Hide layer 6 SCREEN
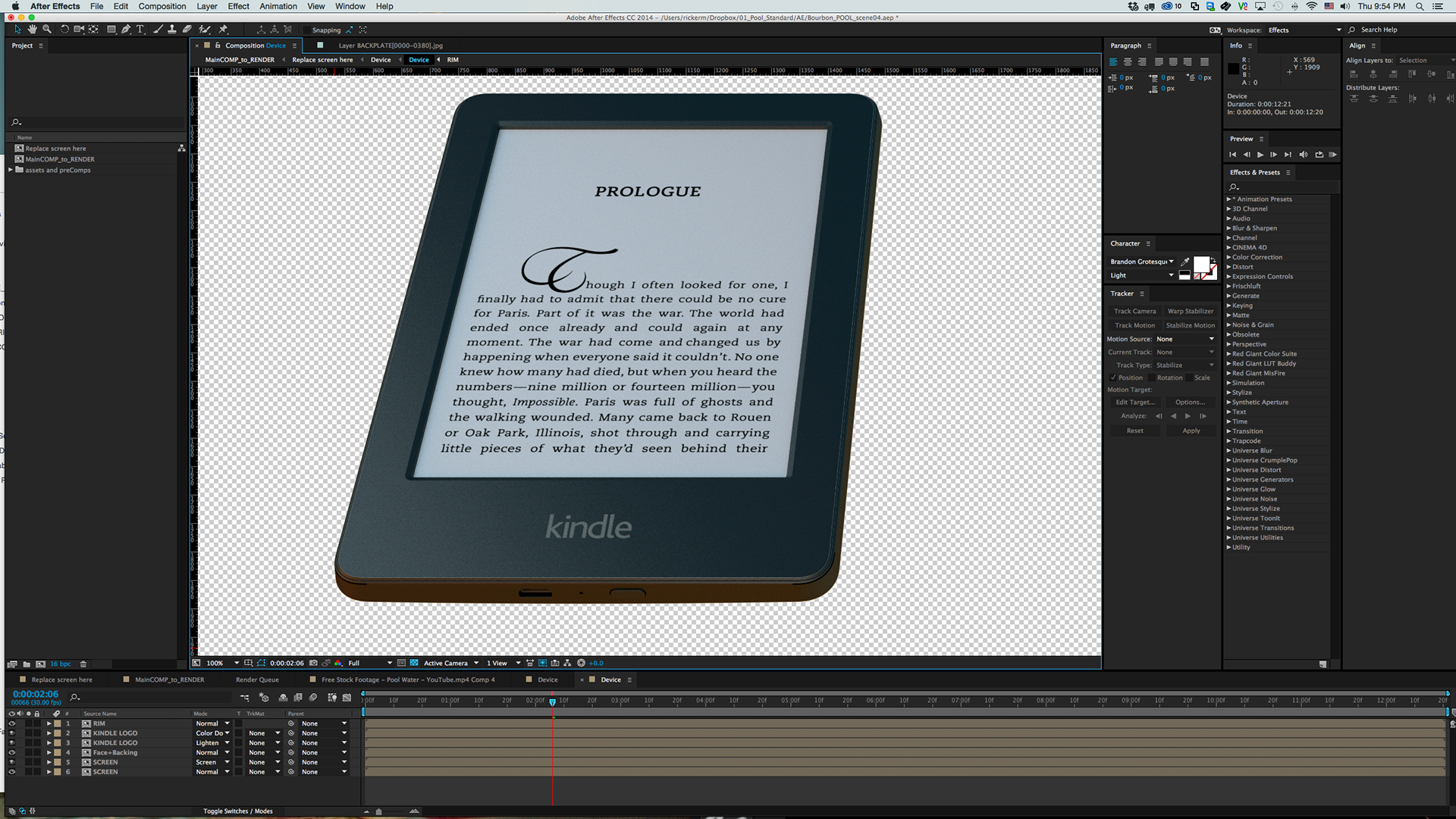This screenshot has height=819, width=1456. click(11, 772)
